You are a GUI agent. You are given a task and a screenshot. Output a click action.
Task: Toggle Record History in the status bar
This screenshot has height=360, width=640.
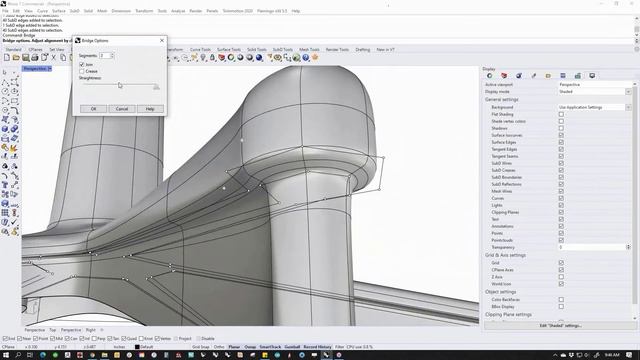pos(317,347)
